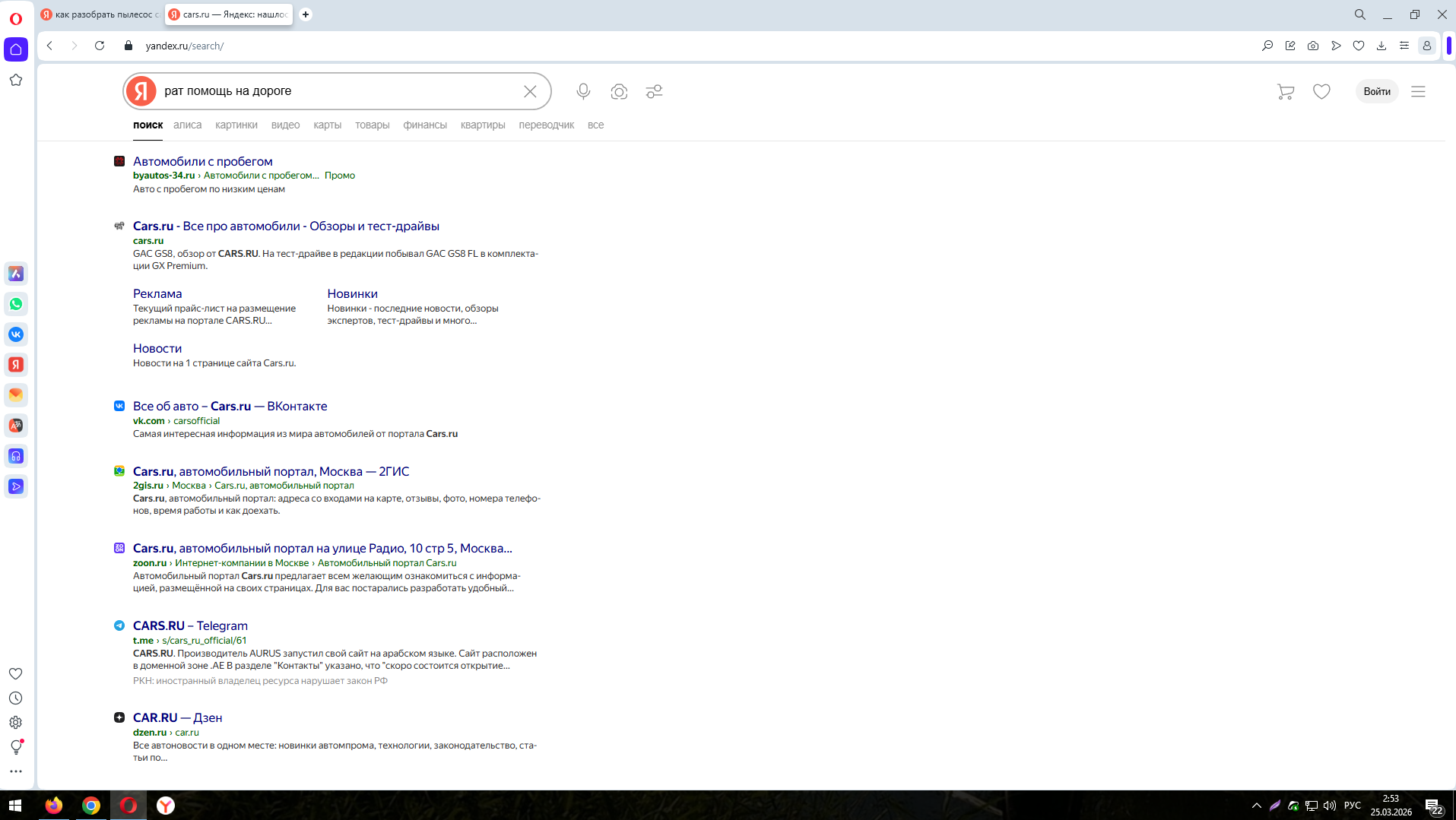Open the music player sidebar icon
Viewport: 1456px width, 820px height.
tap(16, 456)
